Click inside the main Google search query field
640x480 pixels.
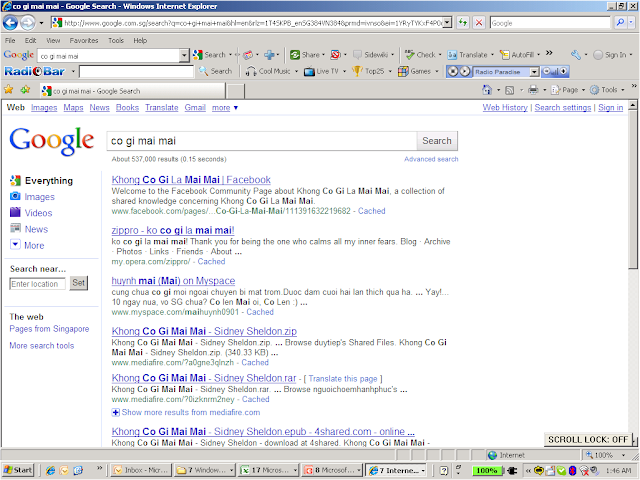262,141
